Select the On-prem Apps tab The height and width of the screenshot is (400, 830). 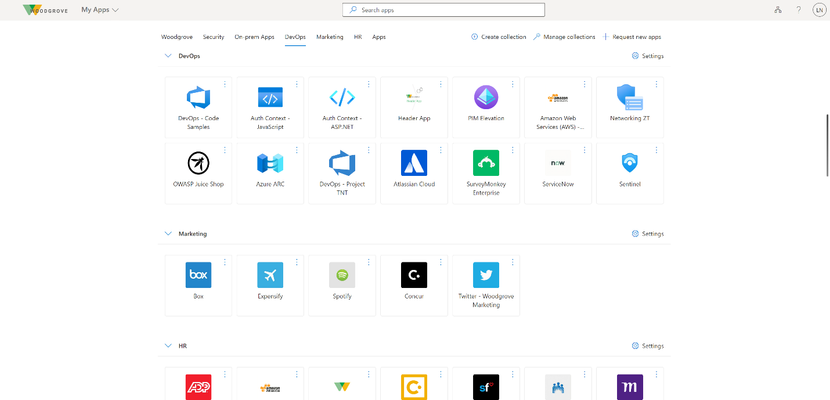point(255,37)
